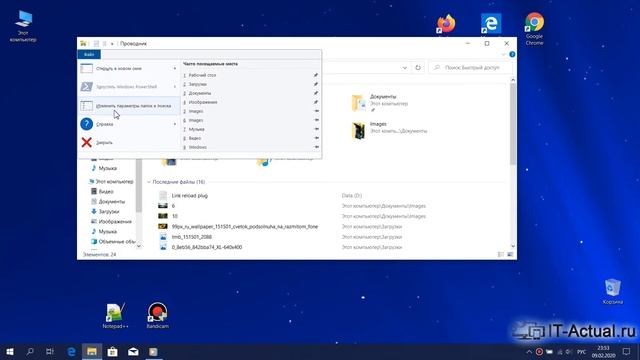Screen dimensions: 640x360
Task: Click the PowerShell icon in the File menu
Action: pos(87,87)
